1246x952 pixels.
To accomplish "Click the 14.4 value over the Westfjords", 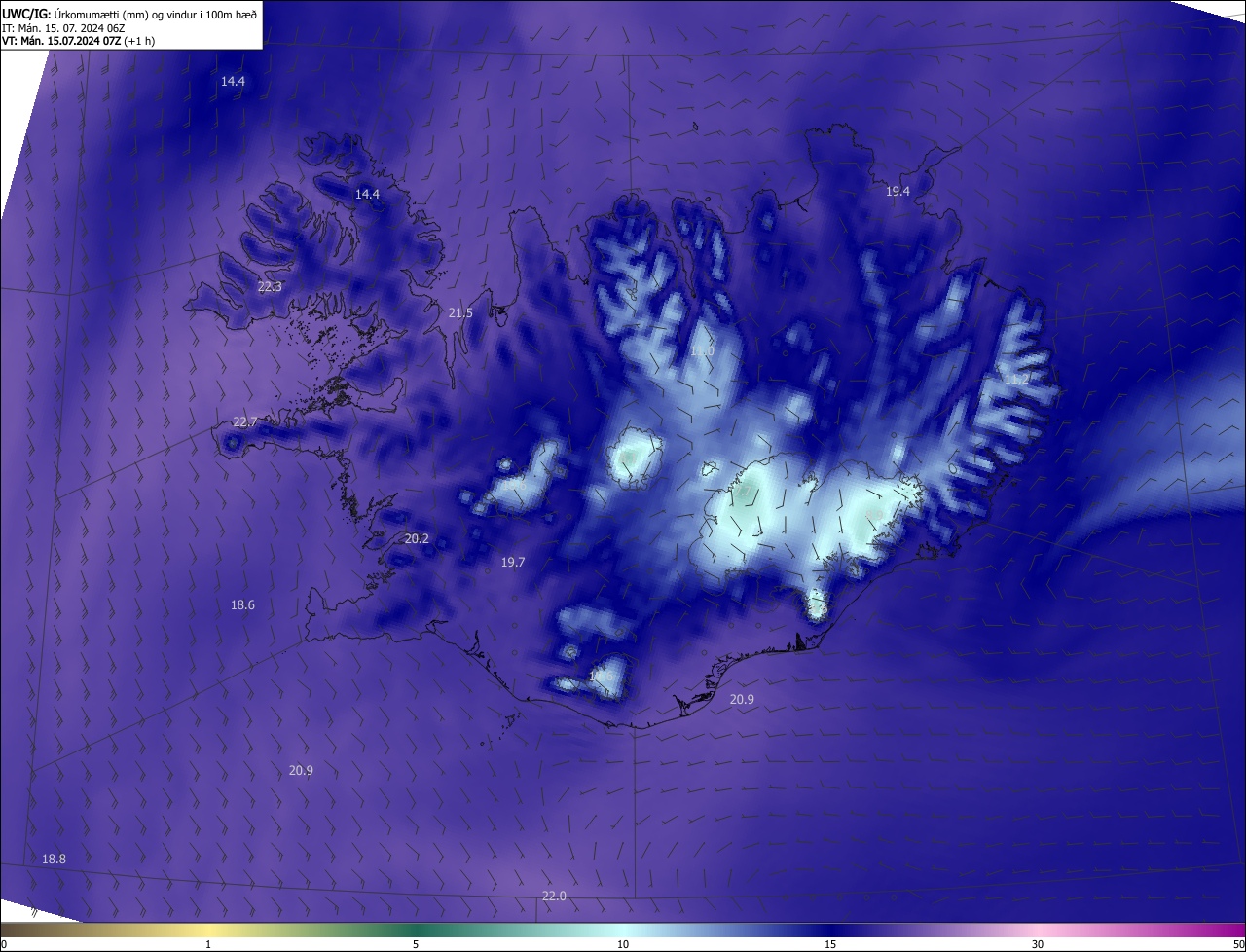I will coord(367,194).
